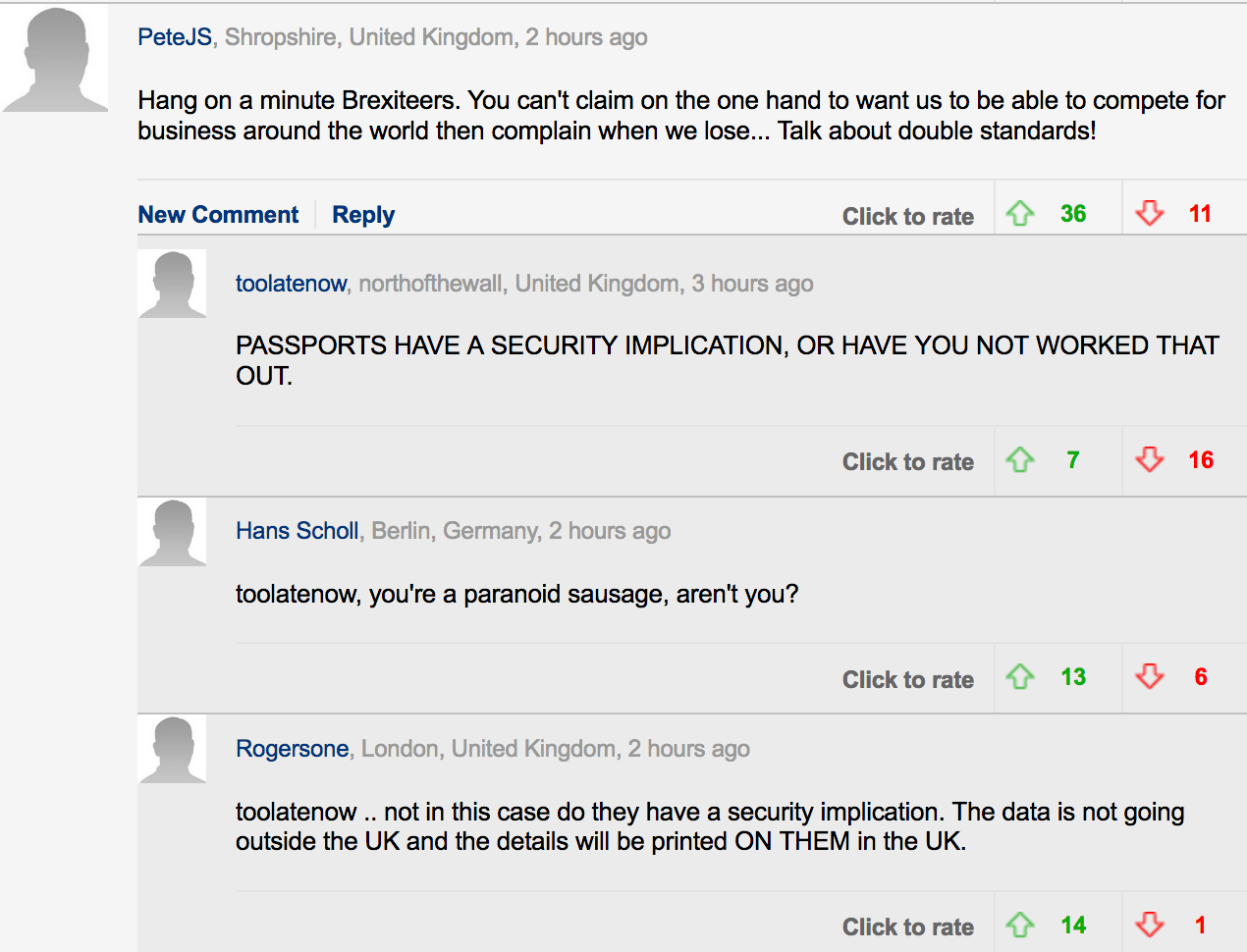
Task: Open Rogersone user profile link
Action: point(292,749)
